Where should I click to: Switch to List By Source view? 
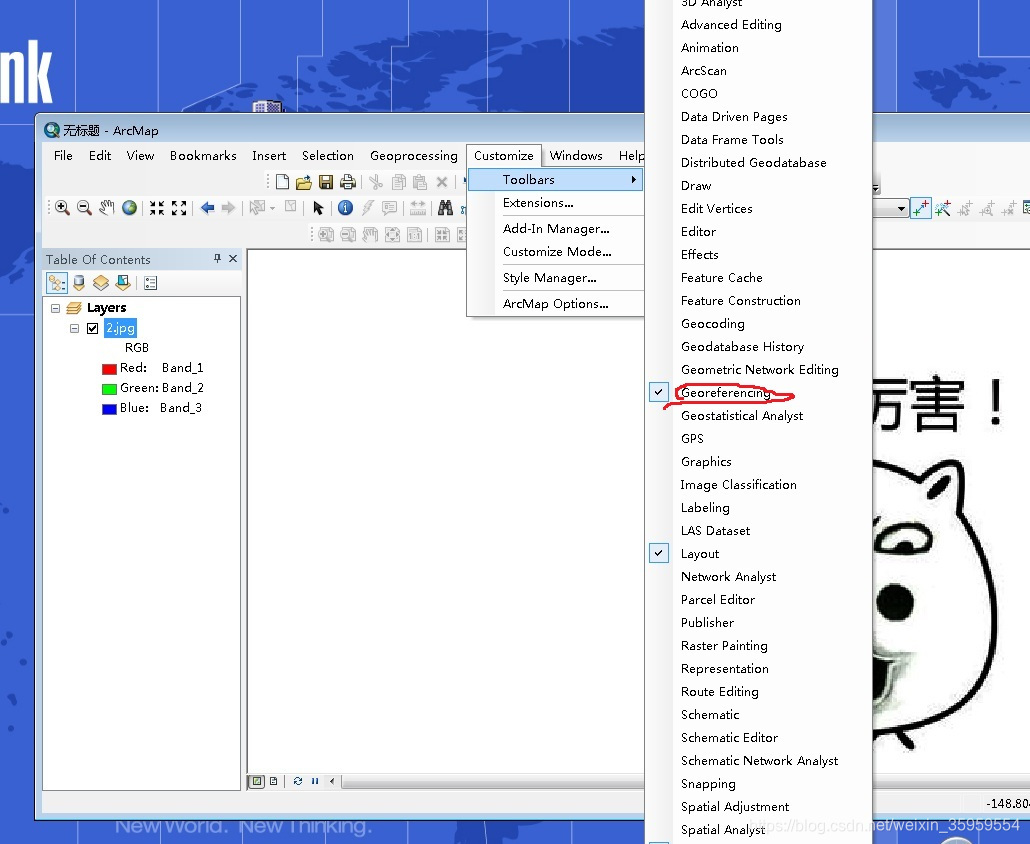coord(79,283)
